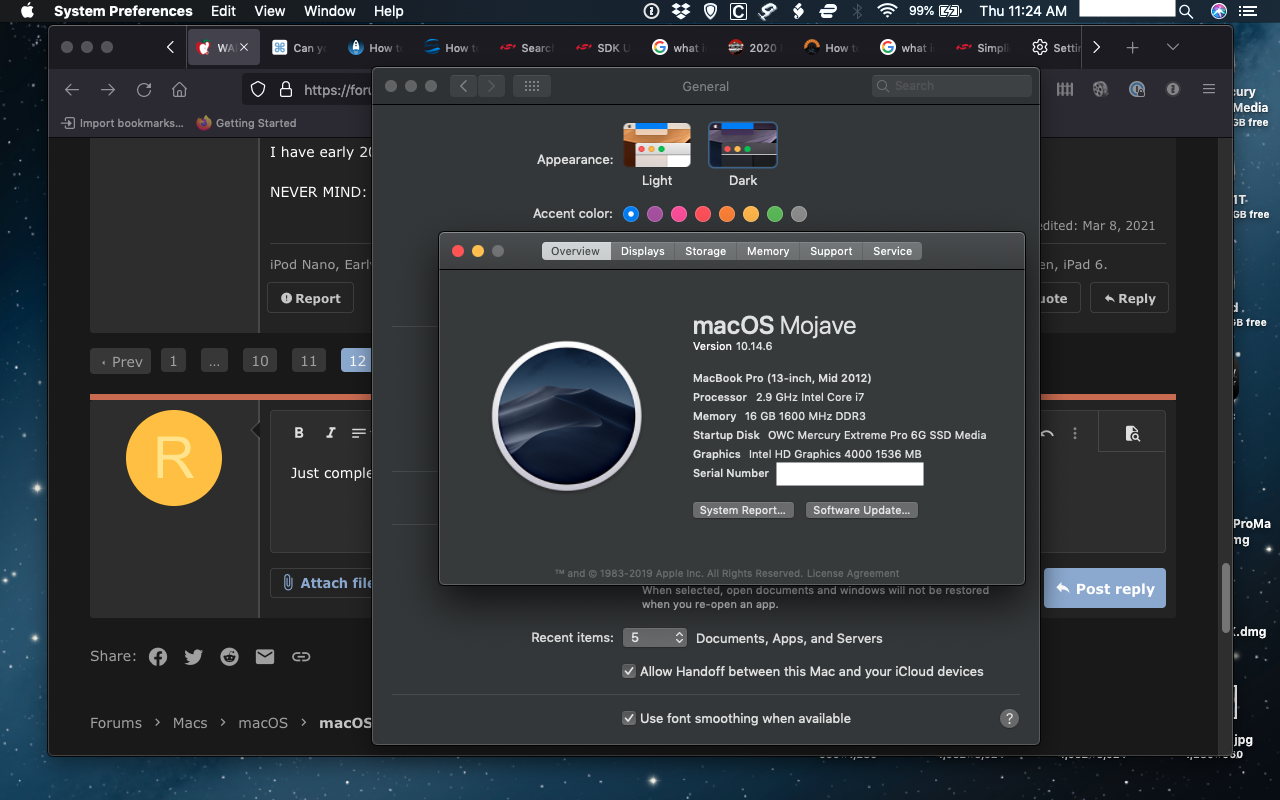Go to forum page 11
Viewport: 1280px width, 800px height.
tap(308, 361)
